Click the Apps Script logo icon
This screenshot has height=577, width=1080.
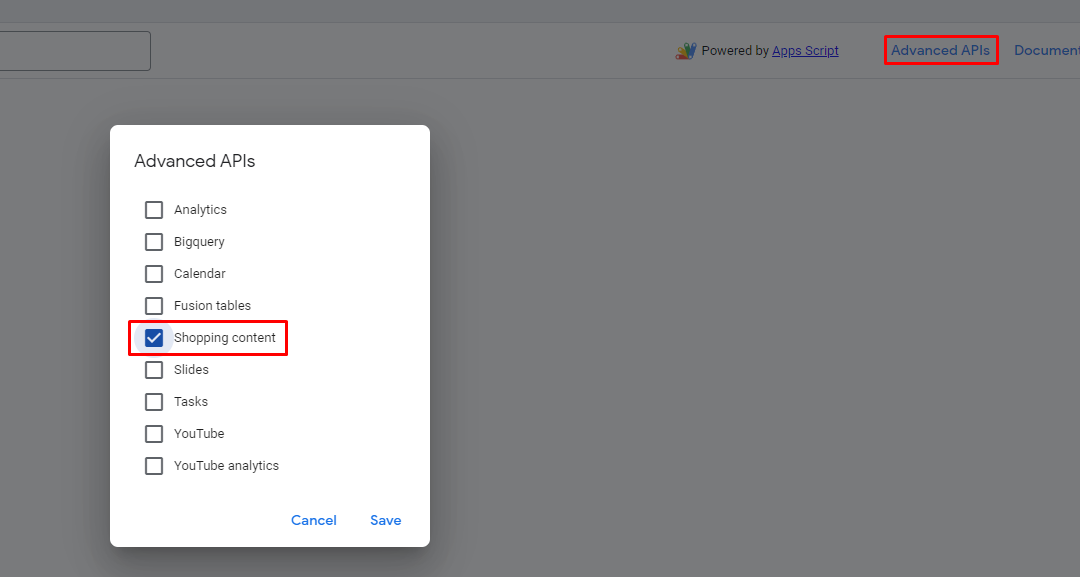tap(685, 51)
